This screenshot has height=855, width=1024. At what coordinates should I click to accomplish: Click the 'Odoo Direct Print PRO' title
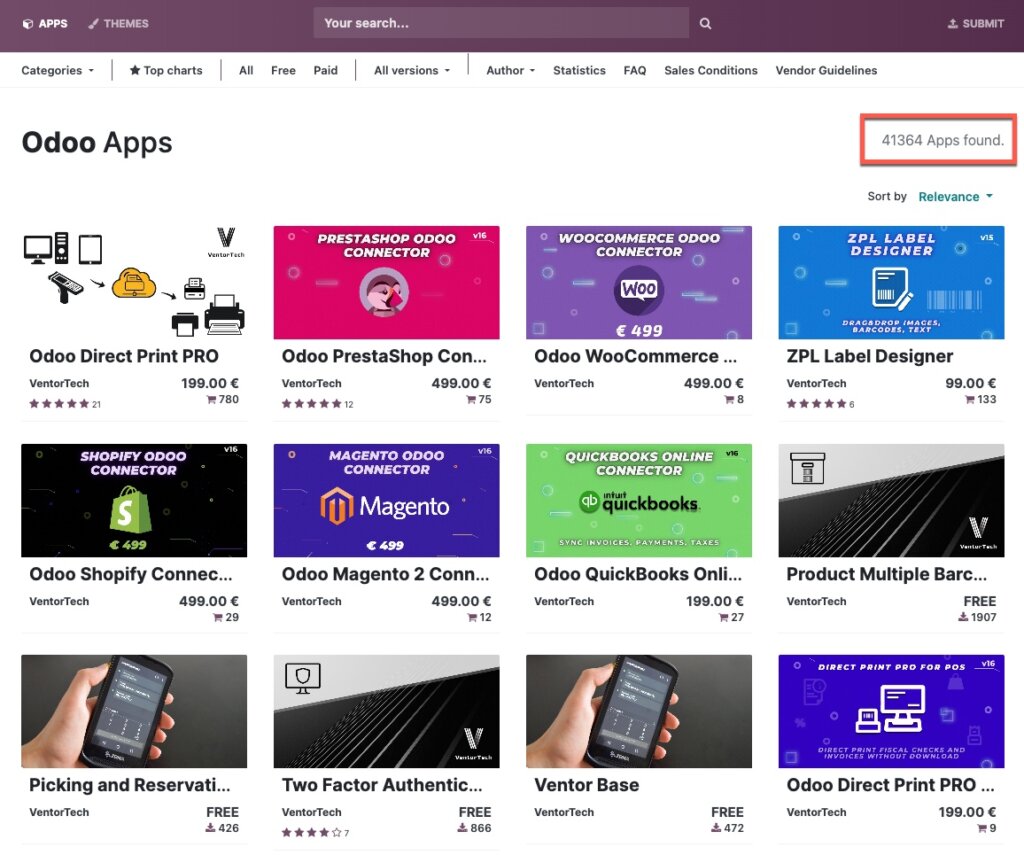pyautogui.click(x=124, y=356)
